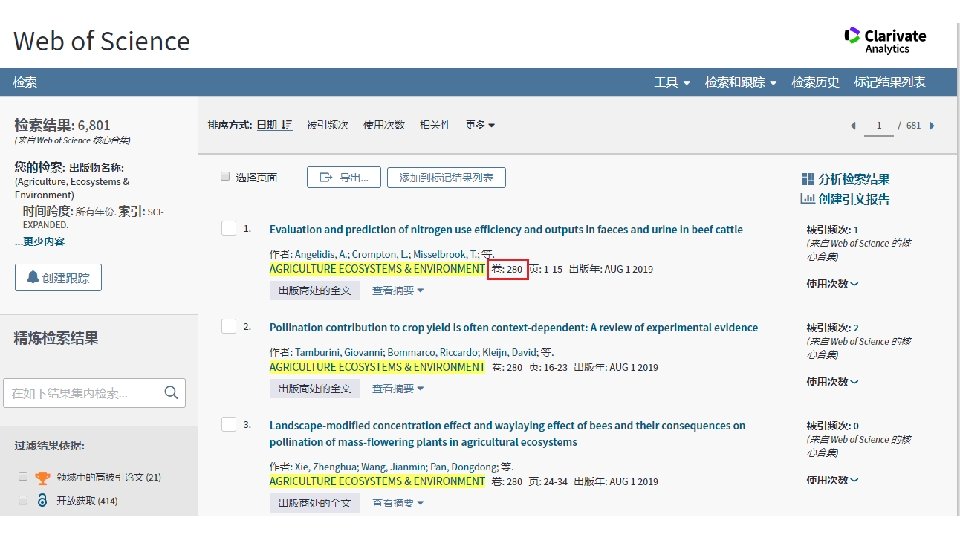Image resolution: width=960 pixels, height=540 pixels.
Task: Open the 工具 dropdown menu
Action: [x=672, y=82]
